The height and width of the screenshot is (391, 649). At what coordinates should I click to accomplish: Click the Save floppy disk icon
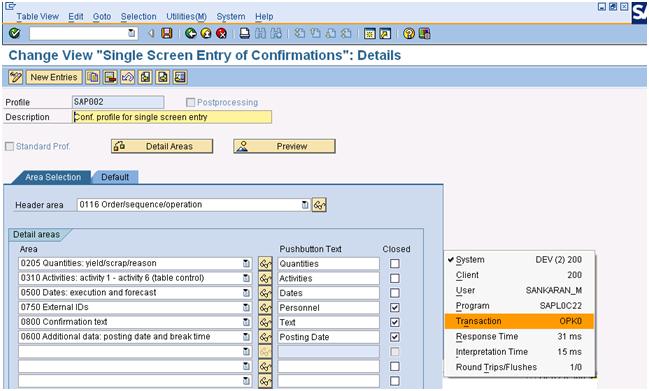[166, 33]
